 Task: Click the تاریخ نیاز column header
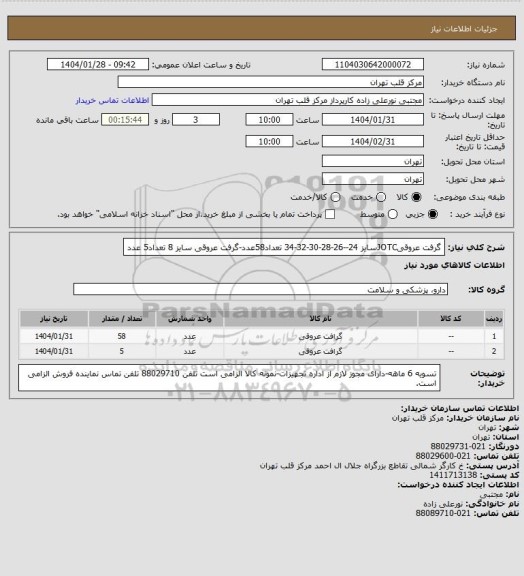pos(54,318)
